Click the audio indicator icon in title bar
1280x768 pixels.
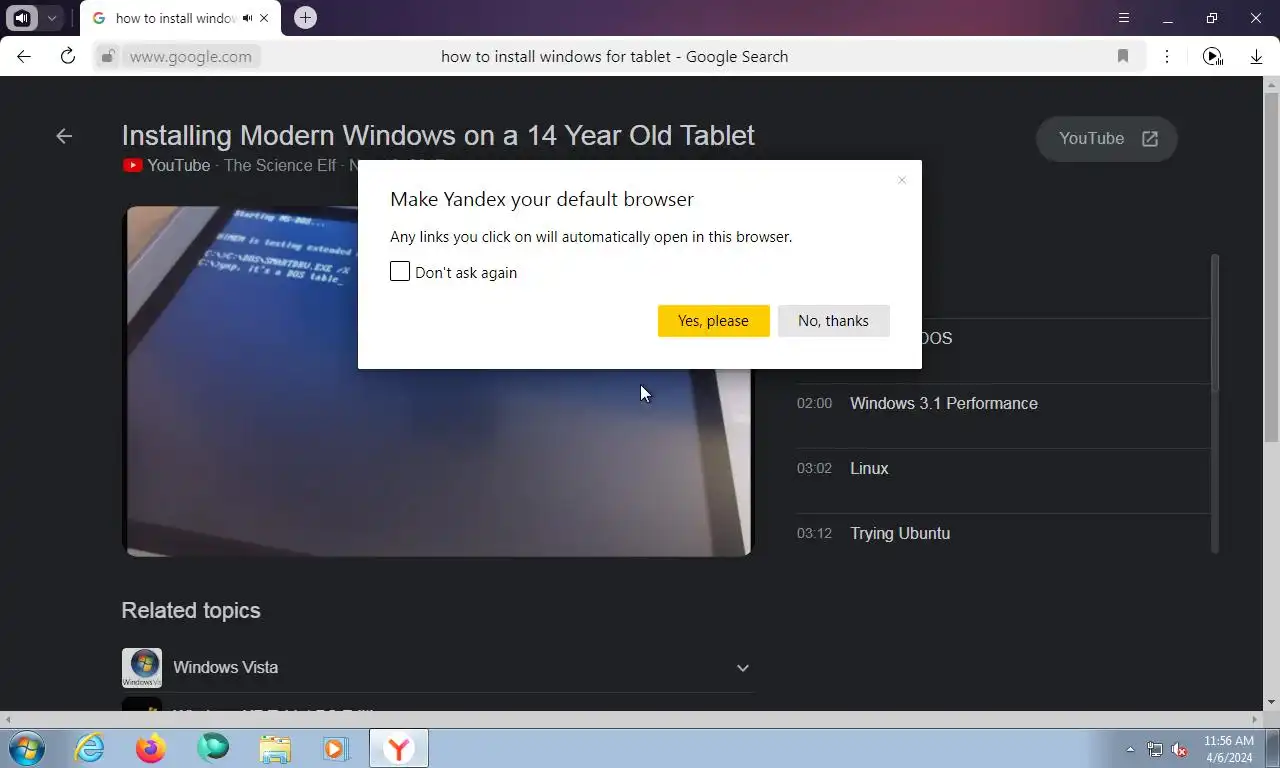click(x=22, y=18)
